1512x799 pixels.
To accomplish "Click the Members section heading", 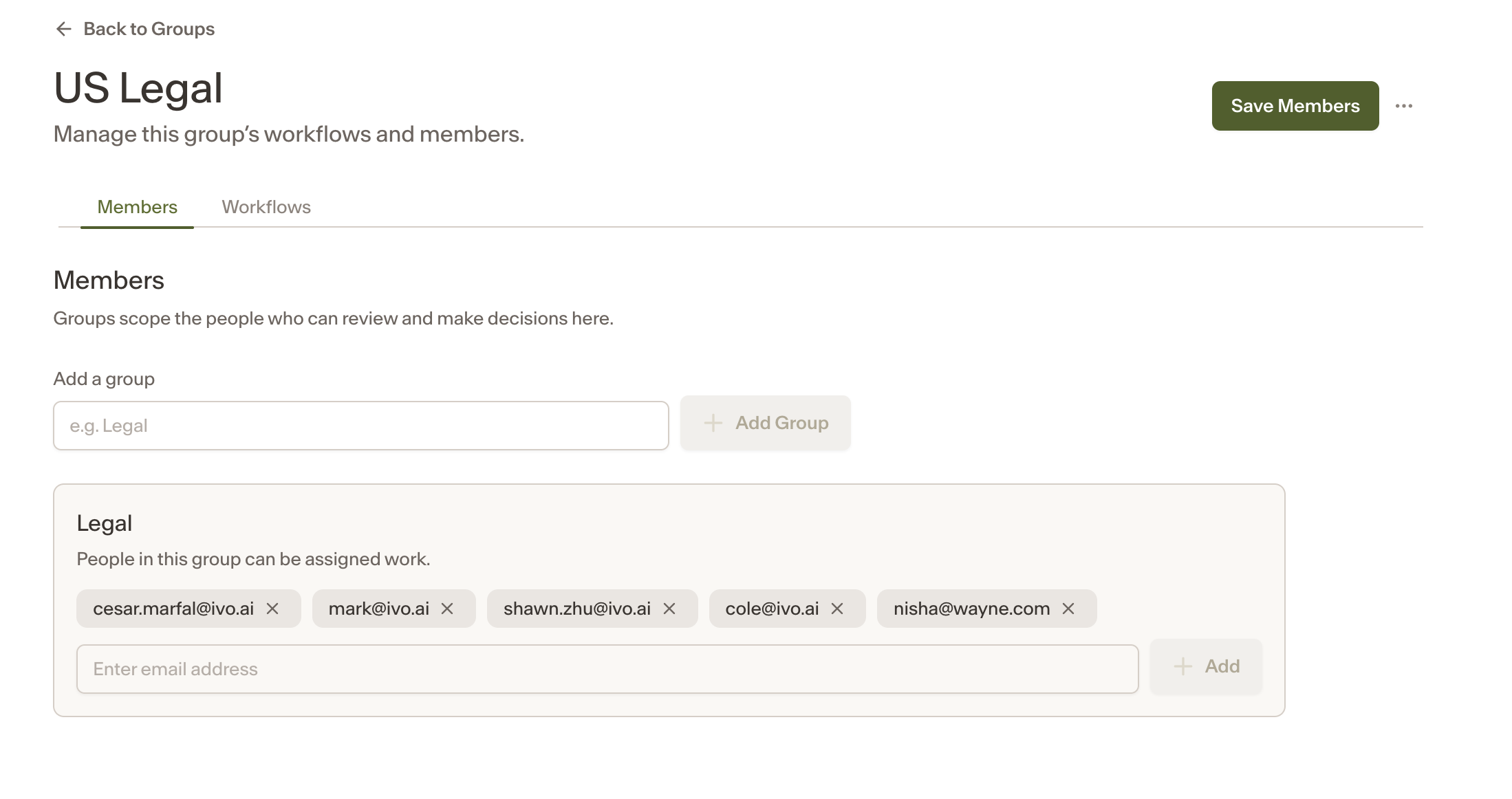I will tap(109, 281).
